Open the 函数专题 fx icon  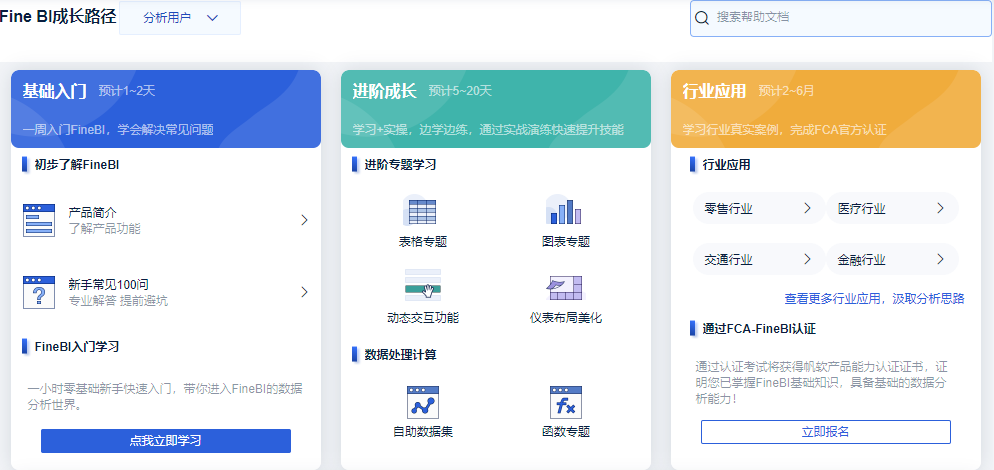[x=565, y=402]
